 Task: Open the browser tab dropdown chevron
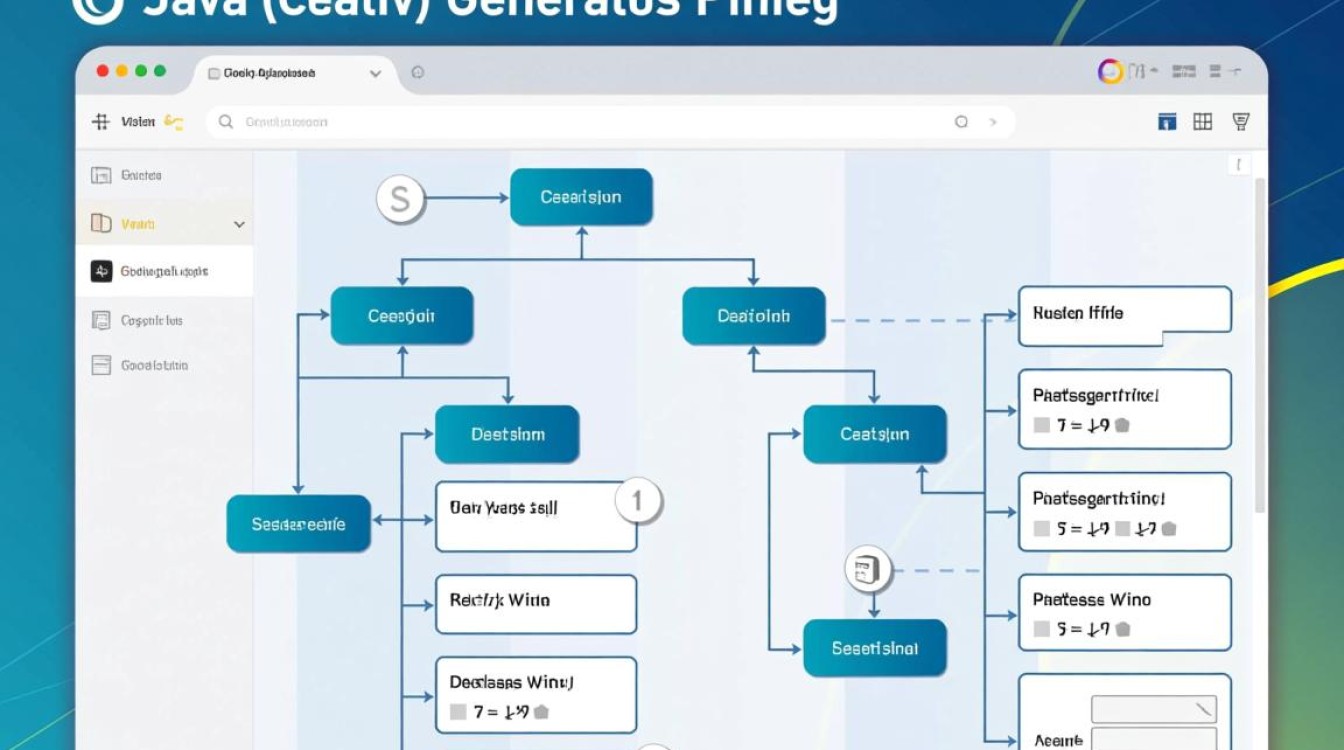click(375, 73)
